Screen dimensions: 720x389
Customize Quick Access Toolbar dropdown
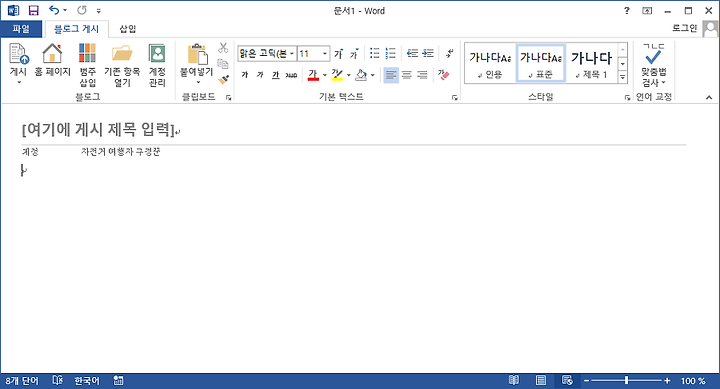pyautogui.click(x=98, y=11)
